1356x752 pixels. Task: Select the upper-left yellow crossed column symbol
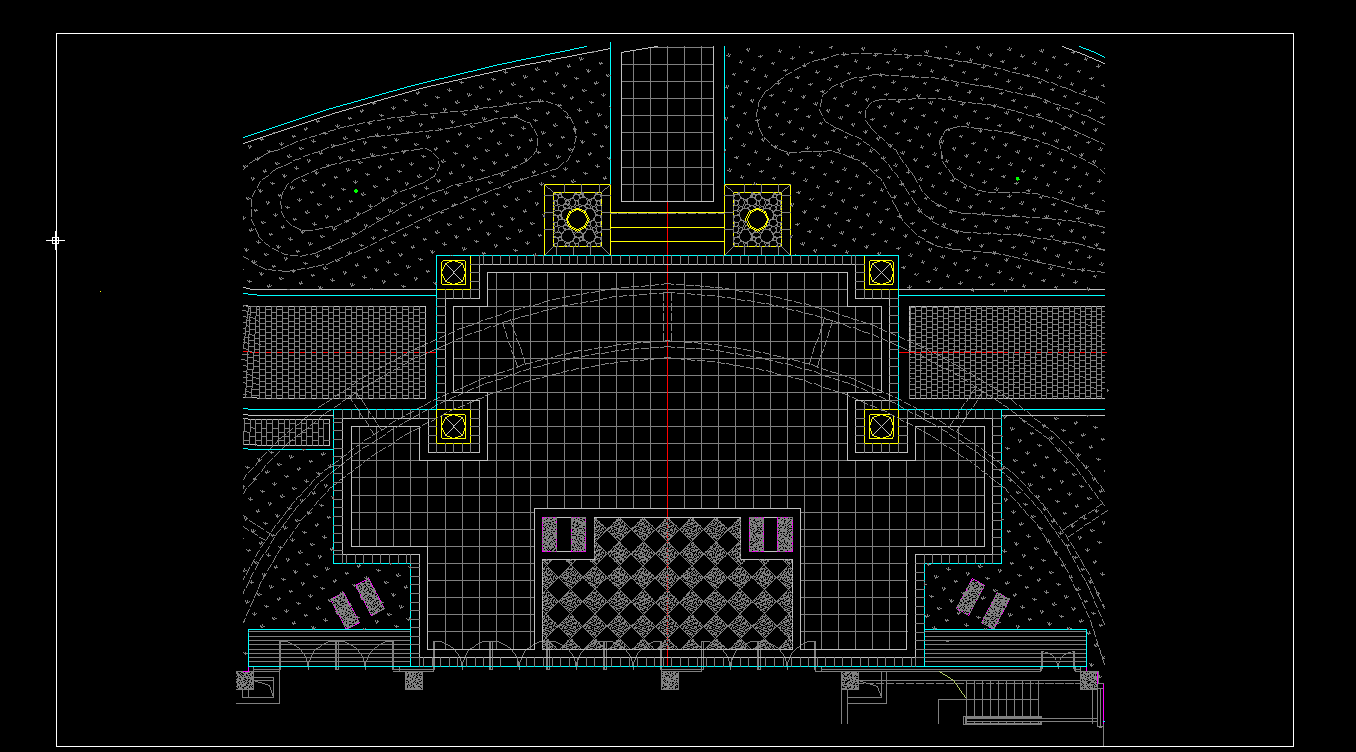[x=454, y=272]
